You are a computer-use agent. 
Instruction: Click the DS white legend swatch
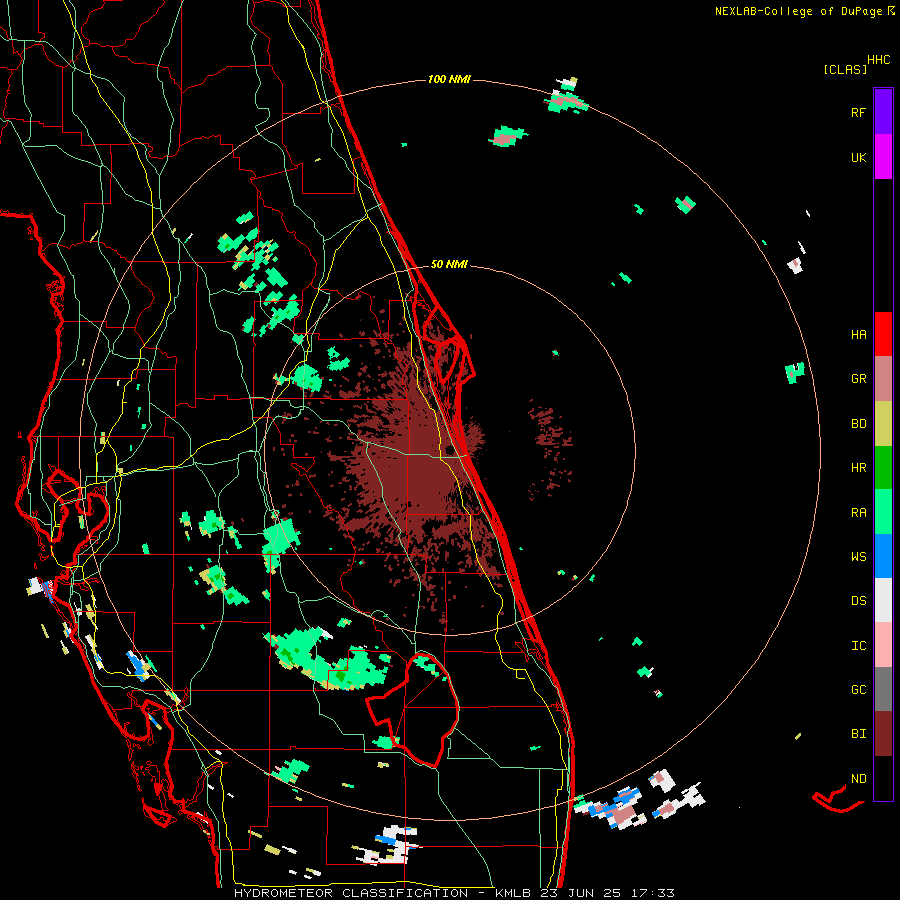[x=883, y=600]
